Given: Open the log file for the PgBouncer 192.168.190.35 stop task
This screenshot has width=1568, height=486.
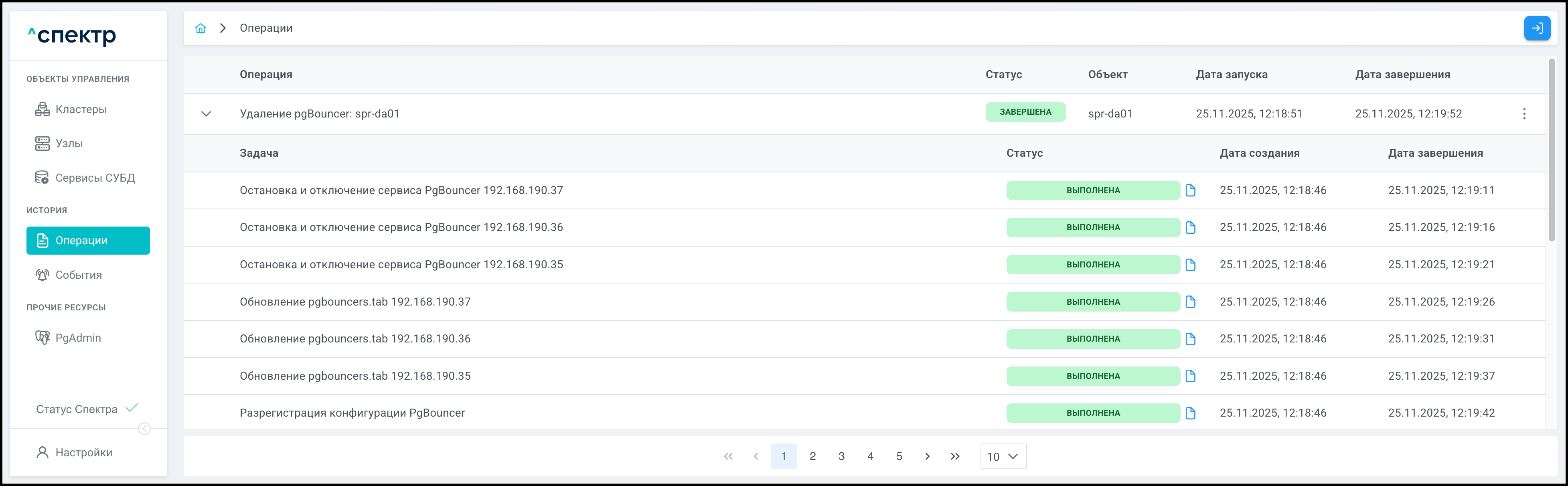Looking at the screenshot, I should (x=1190, y=265).
